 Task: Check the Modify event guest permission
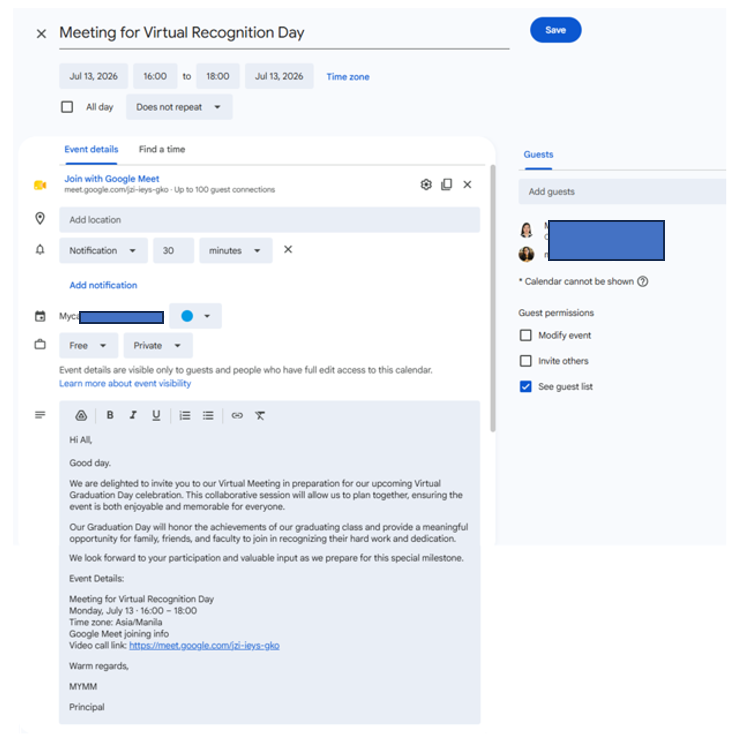pos(526,335)
